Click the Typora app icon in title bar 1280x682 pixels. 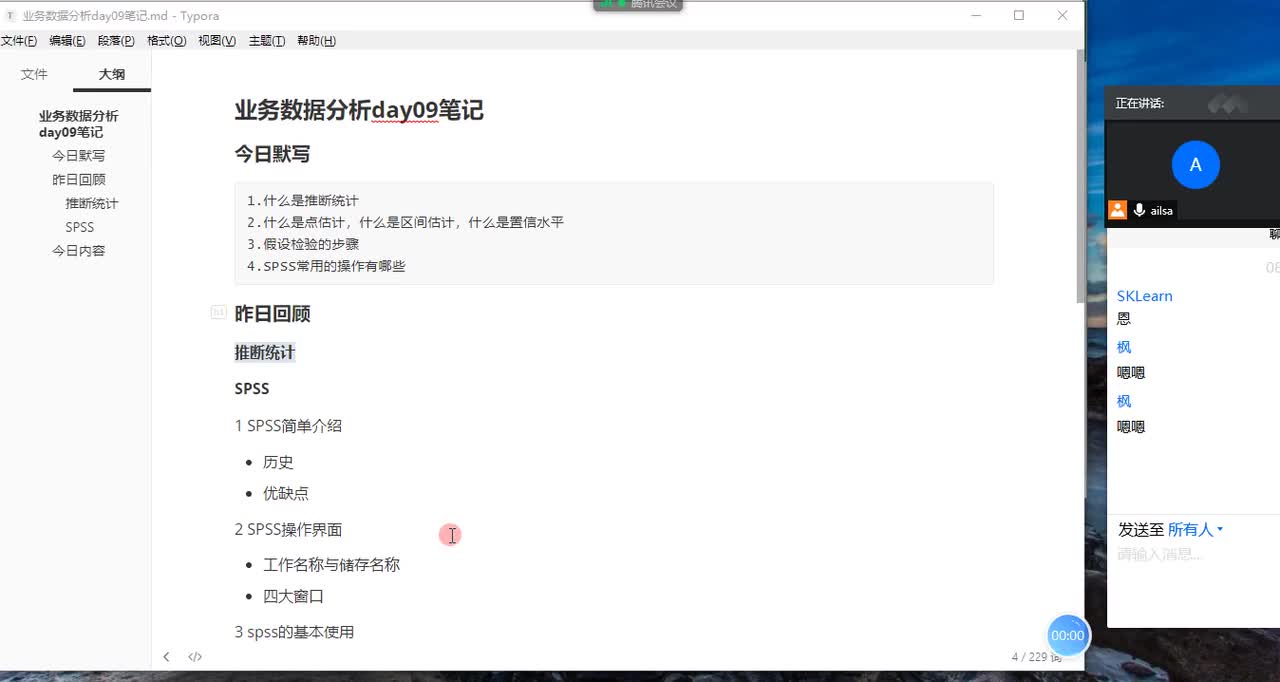(x=11, y=16)
